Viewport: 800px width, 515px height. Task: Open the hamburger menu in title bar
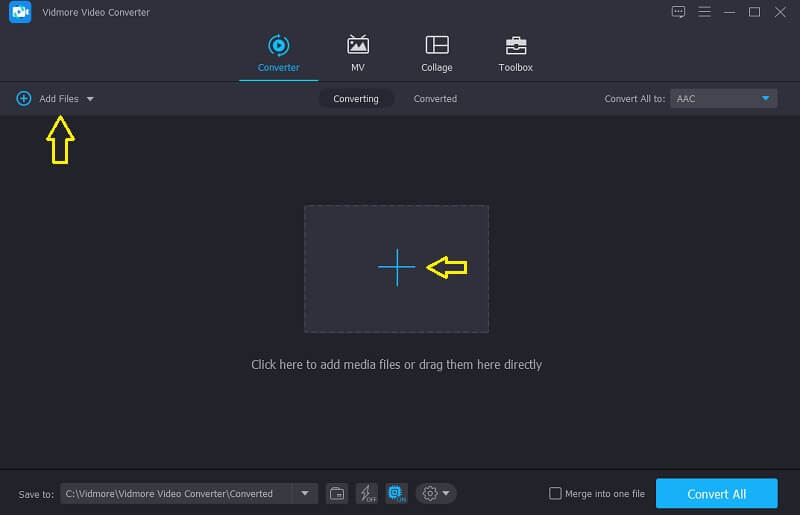(705, 12)
